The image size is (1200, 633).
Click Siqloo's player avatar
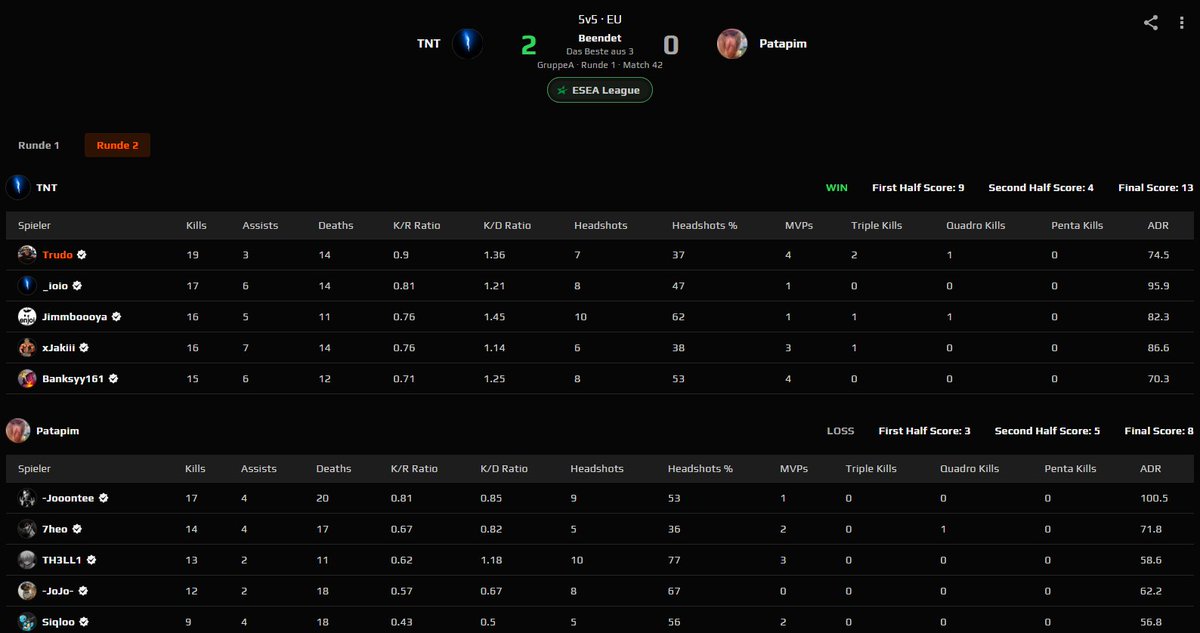(x=27, y=622)
